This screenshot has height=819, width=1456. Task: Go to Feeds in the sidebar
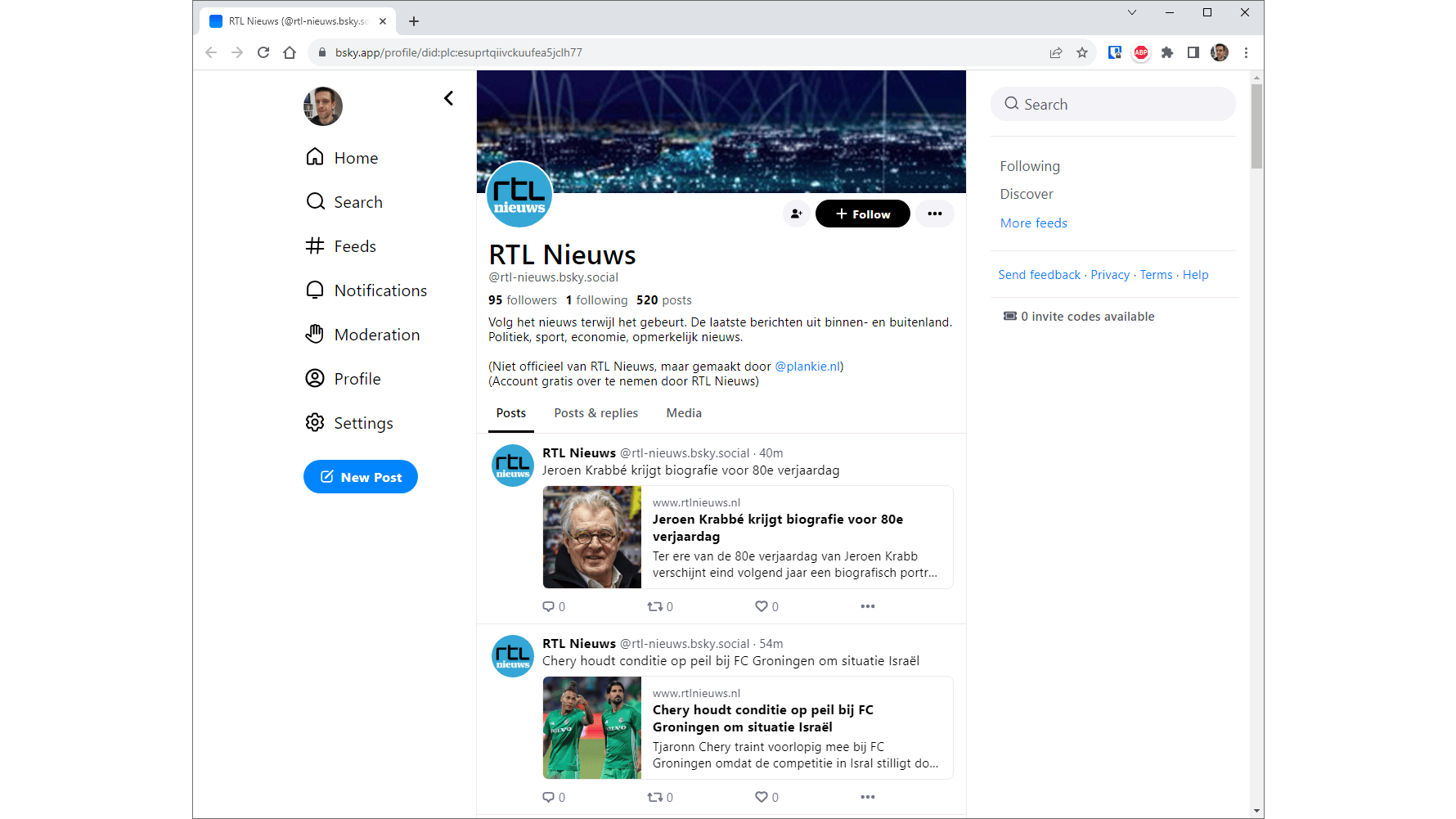click(340, 246)
